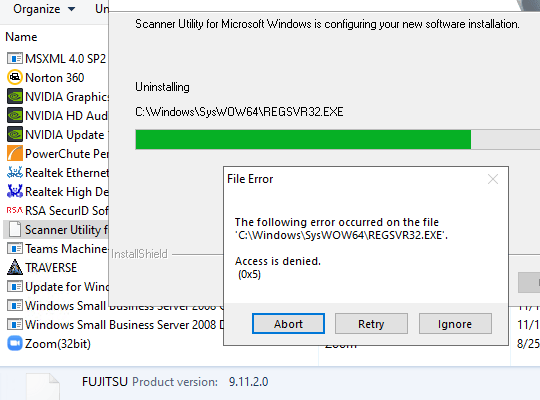The image size is (540, 400).
Task: Select NVIDIA HD Audio driver entry
Action: (57, 115)
